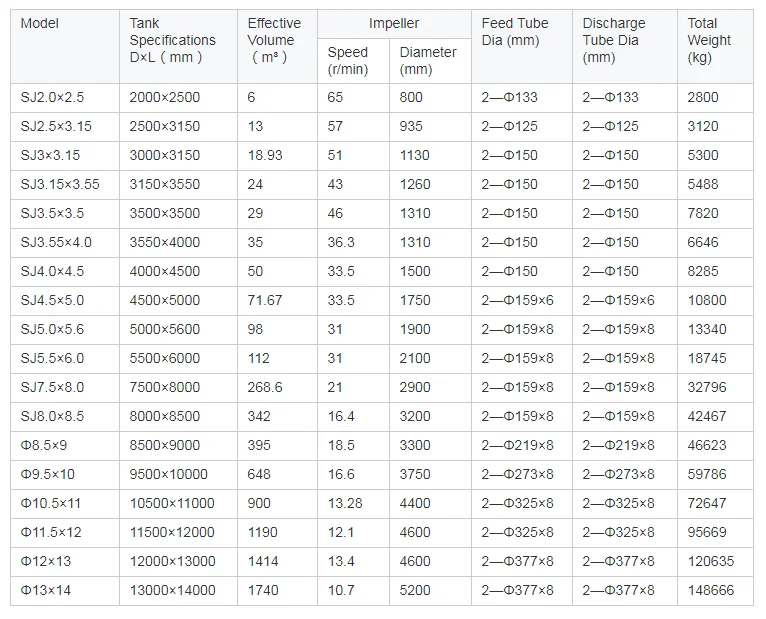Image resolution: width=766 pixels, height=619 pixels.
Task: Click the Model column header
Action: coord(39,23)
